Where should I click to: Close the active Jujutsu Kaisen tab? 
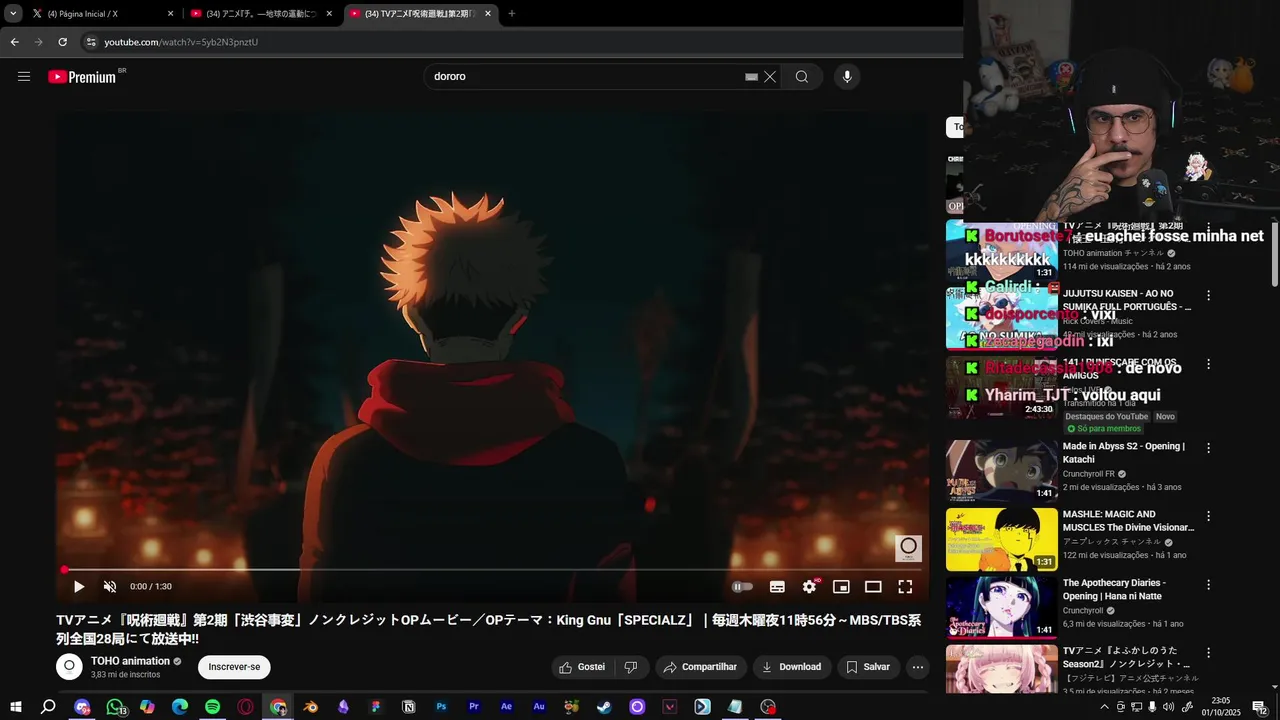coord(488,14)
